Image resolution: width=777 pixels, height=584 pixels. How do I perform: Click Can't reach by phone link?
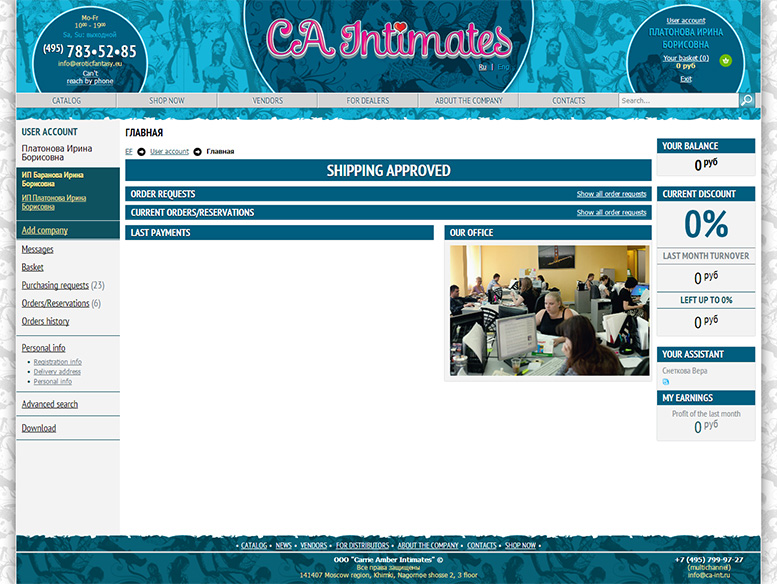pos(90,77)
